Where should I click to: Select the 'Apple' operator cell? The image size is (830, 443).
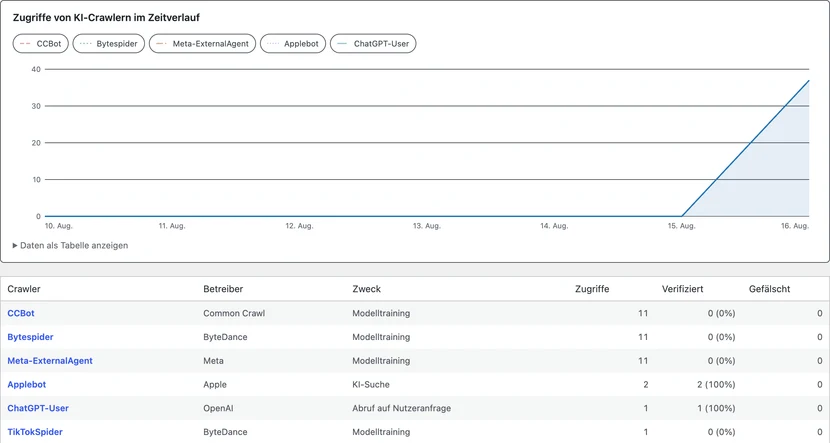click(x=215, y=385)
